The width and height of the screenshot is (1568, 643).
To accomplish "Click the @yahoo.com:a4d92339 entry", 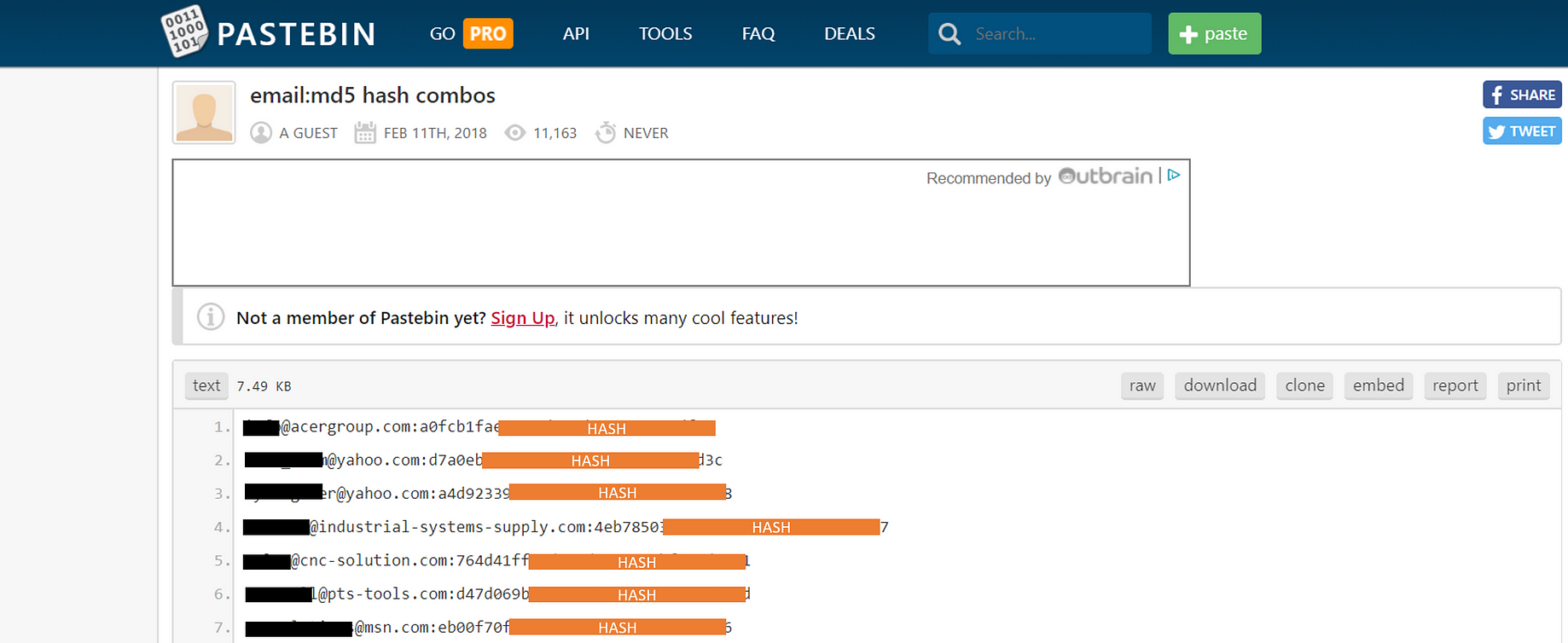I will pyautogui.click(x=488, y=493).
